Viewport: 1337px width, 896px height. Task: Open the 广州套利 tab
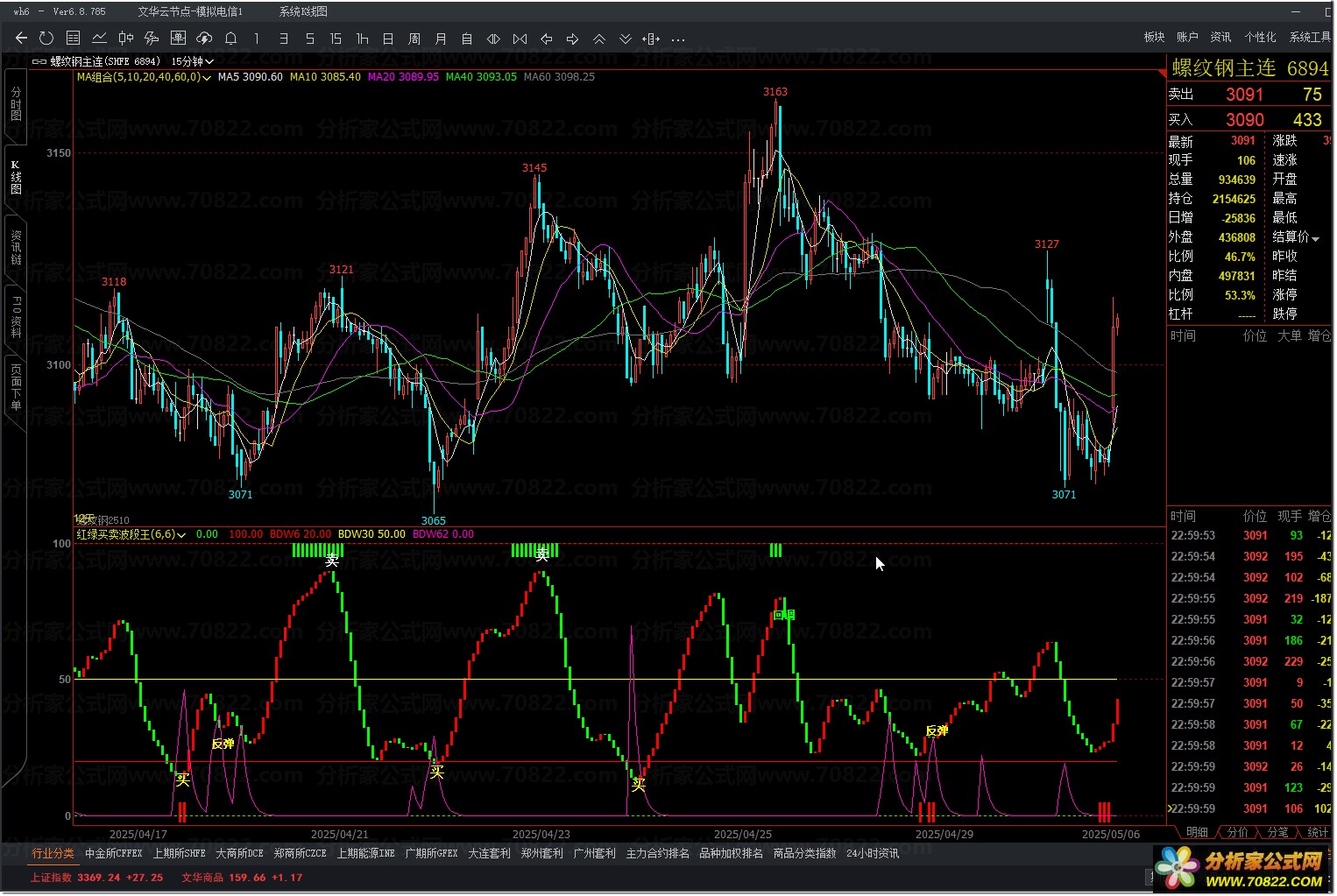pyautogui.click(x=594, y=853)
